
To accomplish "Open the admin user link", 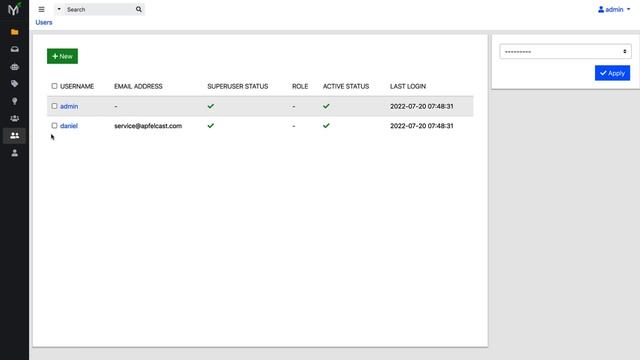I will 69,106.
